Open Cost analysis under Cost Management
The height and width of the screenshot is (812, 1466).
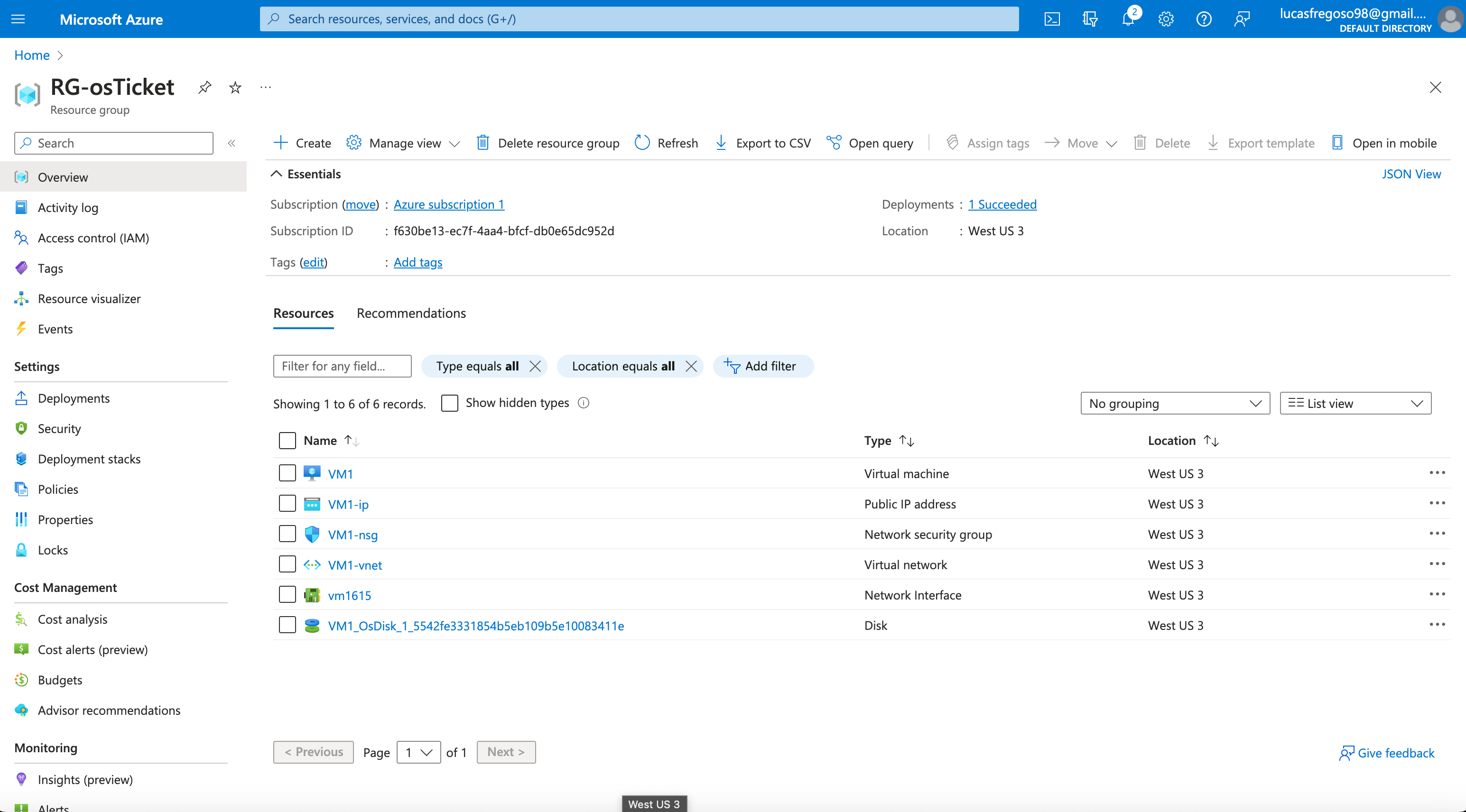coord(72,619)
